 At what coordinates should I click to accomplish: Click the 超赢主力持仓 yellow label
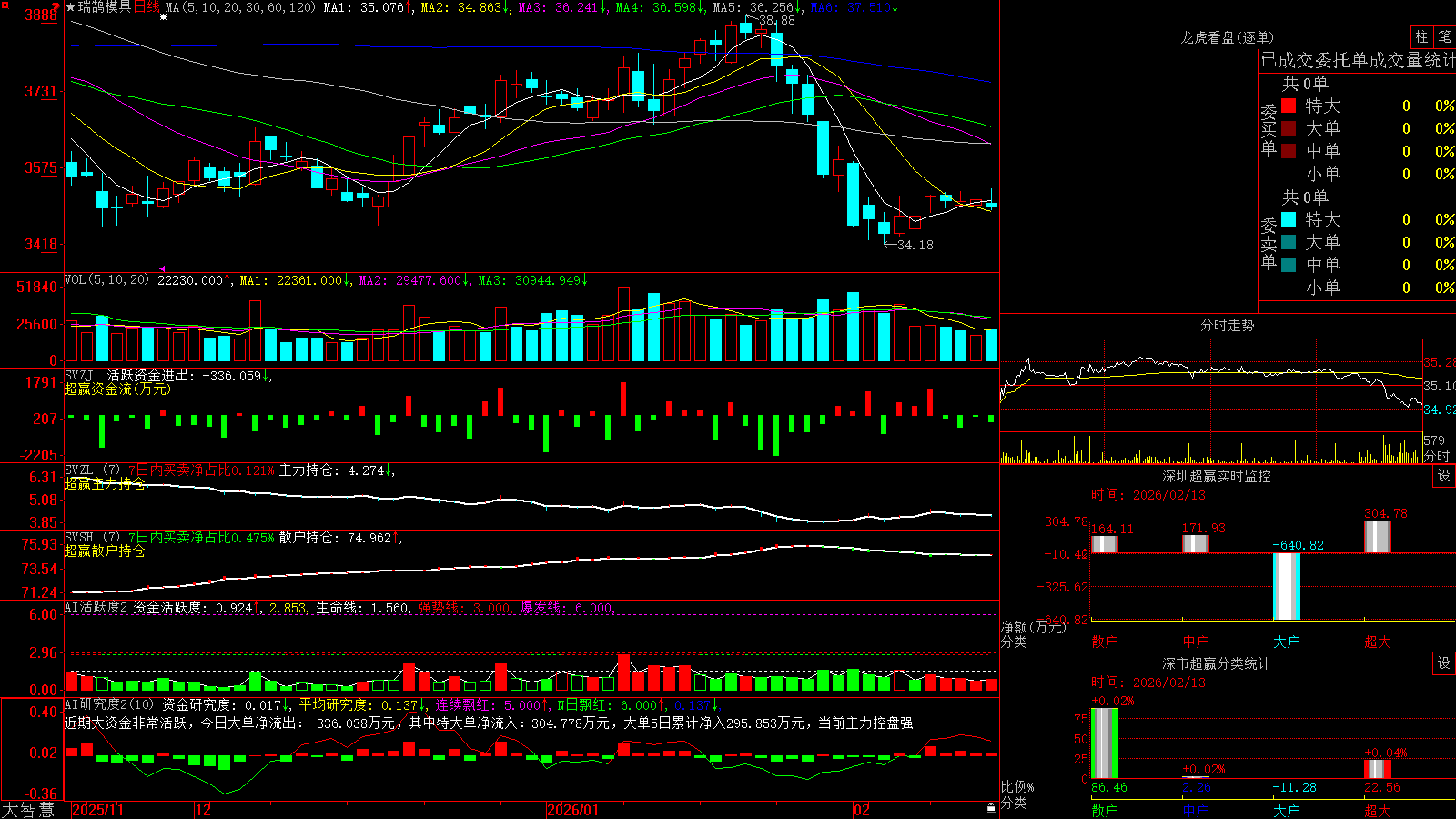pyautogui.click(x=105, y=483)
